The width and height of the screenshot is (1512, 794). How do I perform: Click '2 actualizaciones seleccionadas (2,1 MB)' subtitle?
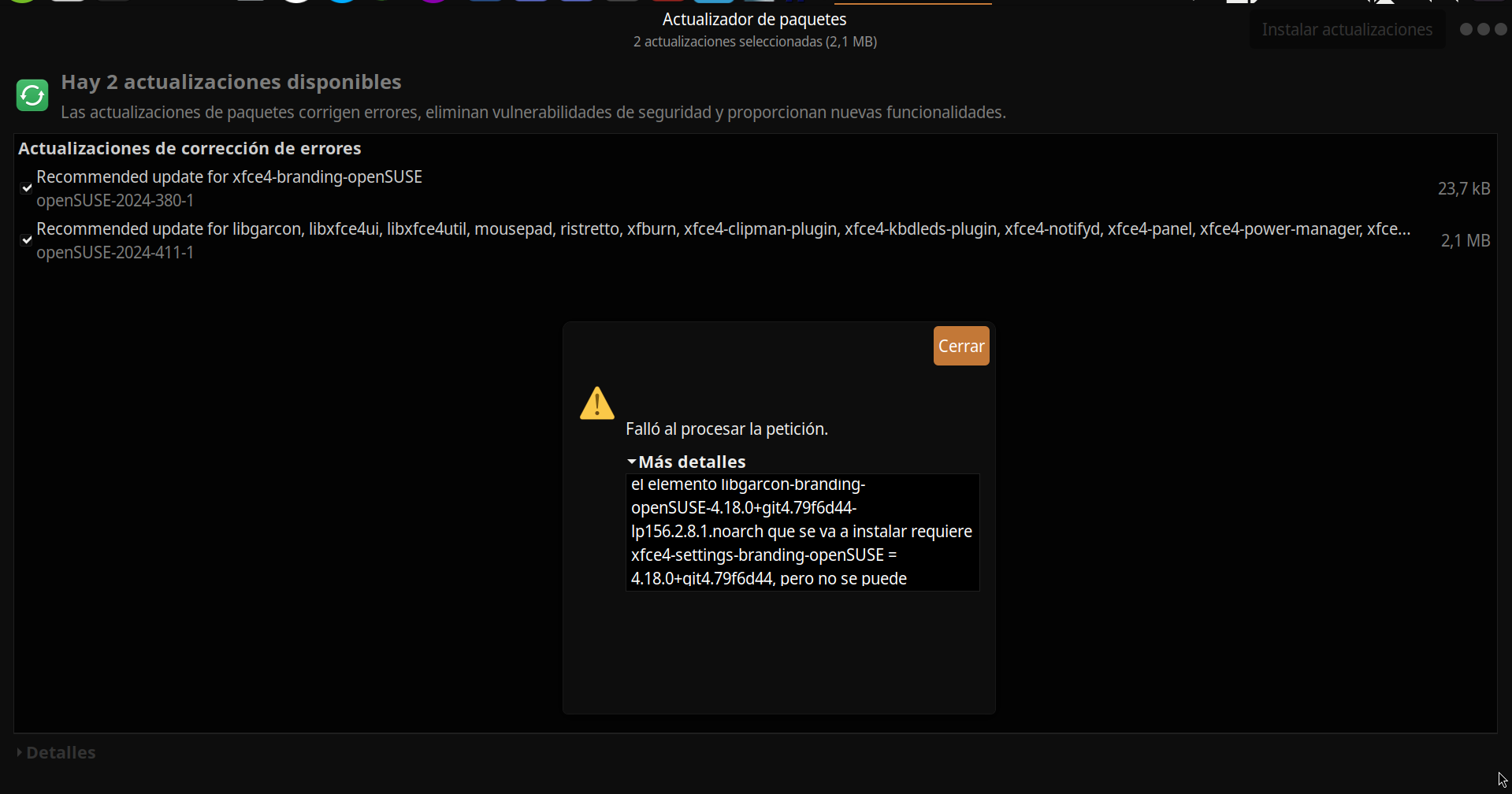coord(755,42)
